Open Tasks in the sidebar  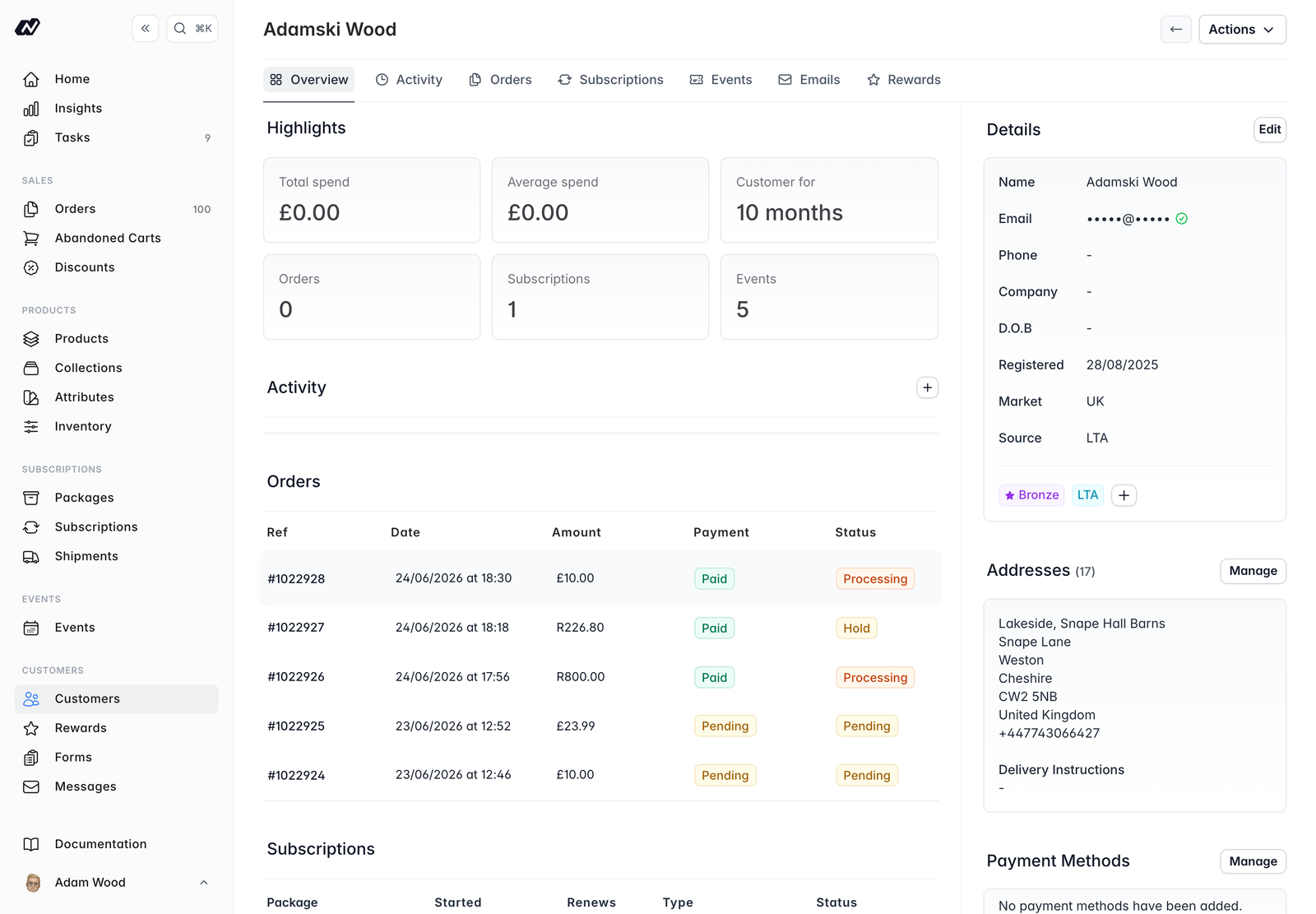click(x=117, y=138)
